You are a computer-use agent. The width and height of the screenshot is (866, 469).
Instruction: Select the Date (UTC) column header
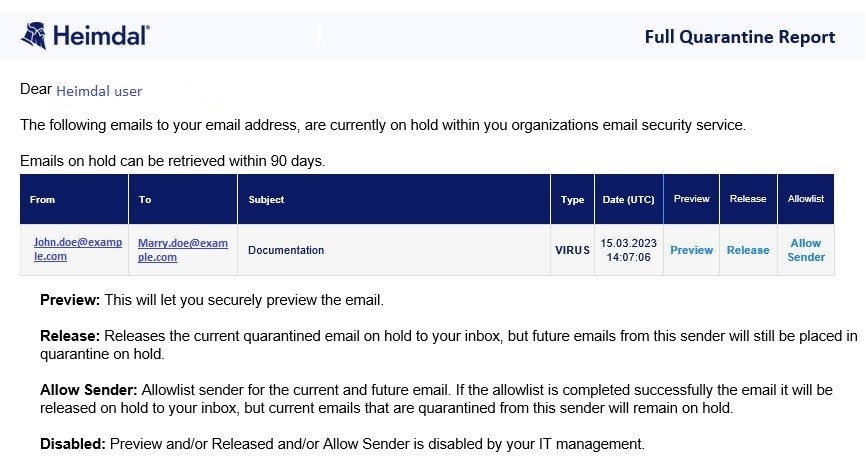[x=629, y=200]
